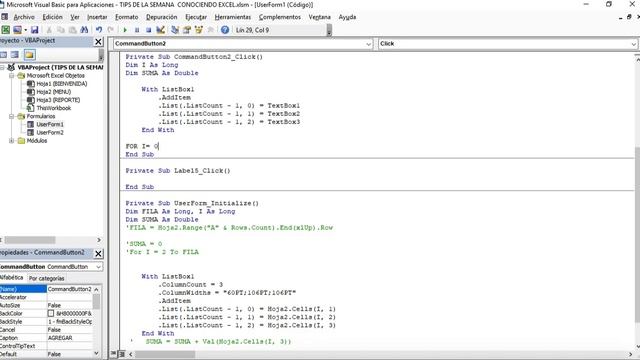The width and height of the screenshot is (640, 360).
Task: Open the Ver menu
Action: [75, 17]
